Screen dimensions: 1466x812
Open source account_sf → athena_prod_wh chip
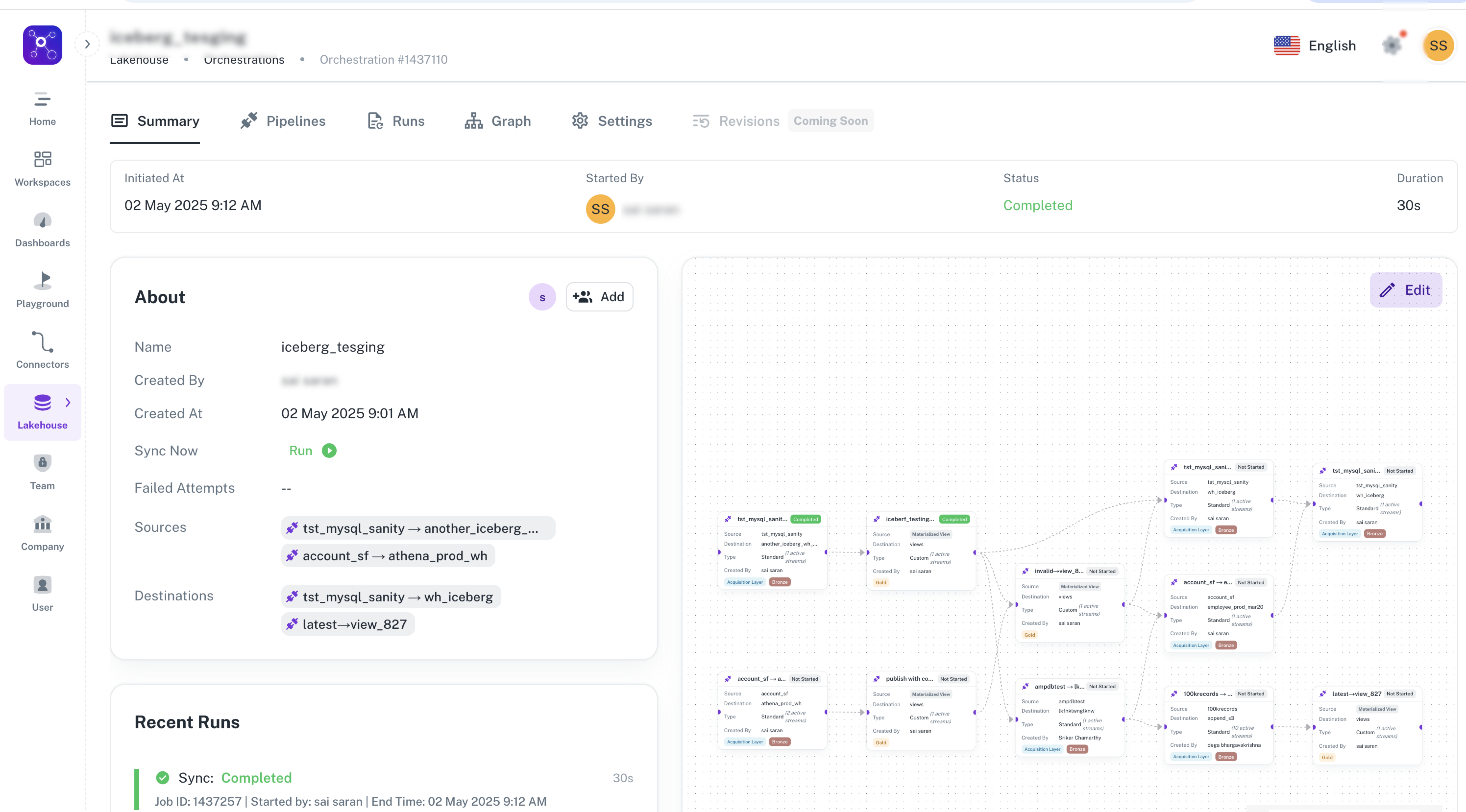pyautogui.click(x=388, y=555)
